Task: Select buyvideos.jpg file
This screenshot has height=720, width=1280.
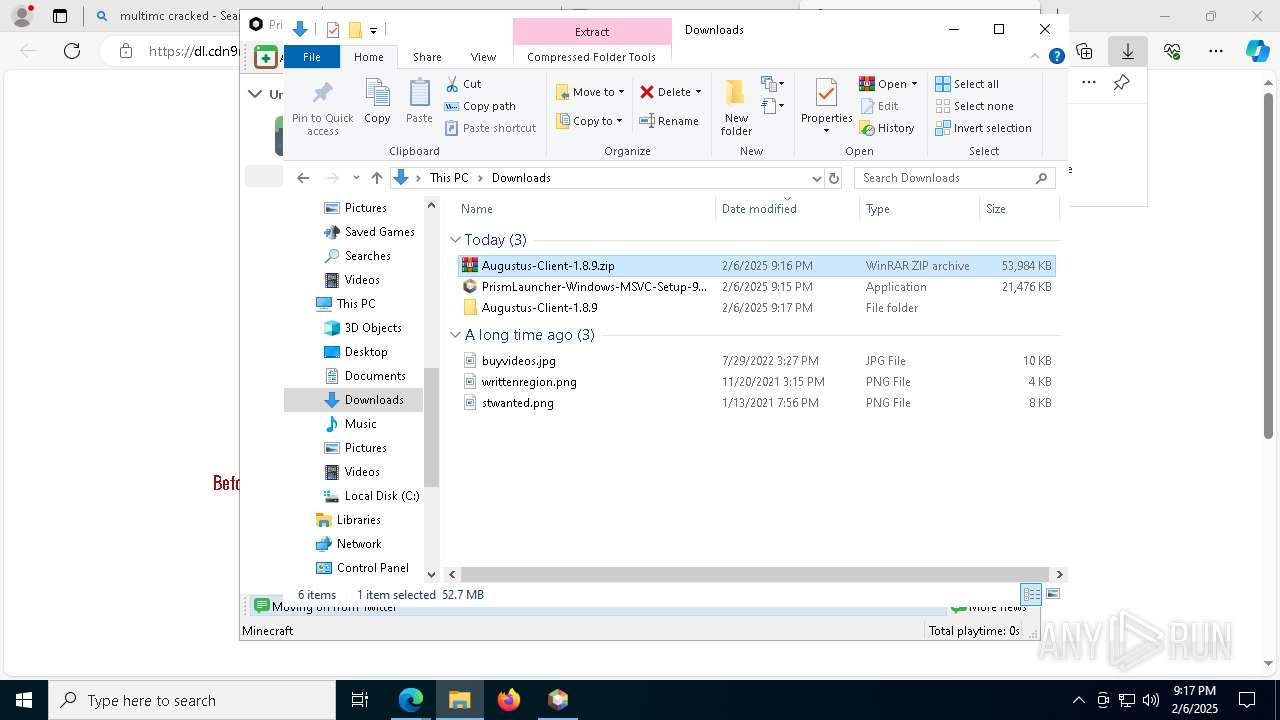Action: 756,361
